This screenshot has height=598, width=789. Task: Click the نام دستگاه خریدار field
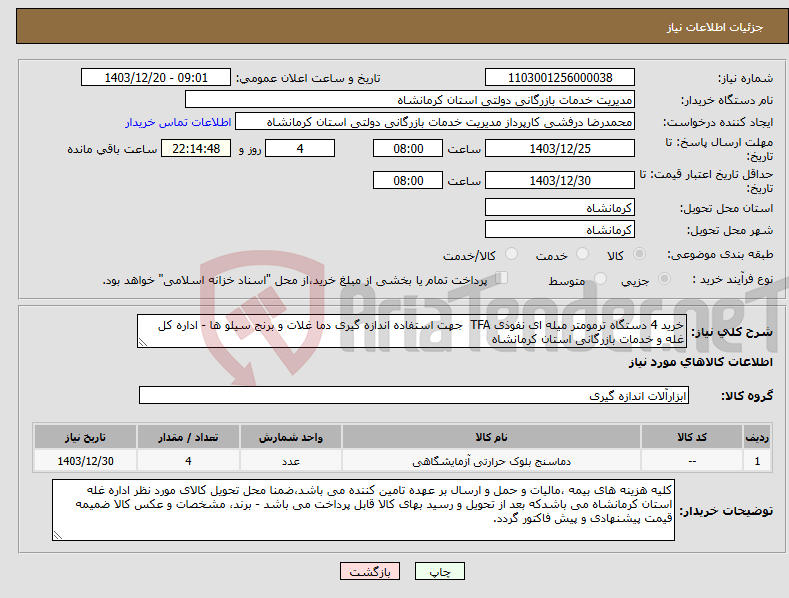pos(410,100)
